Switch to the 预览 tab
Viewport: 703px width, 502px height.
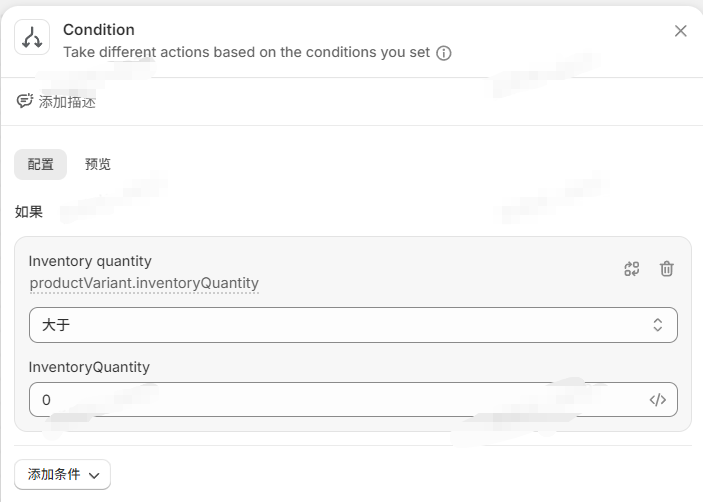[x=98, y=164]
